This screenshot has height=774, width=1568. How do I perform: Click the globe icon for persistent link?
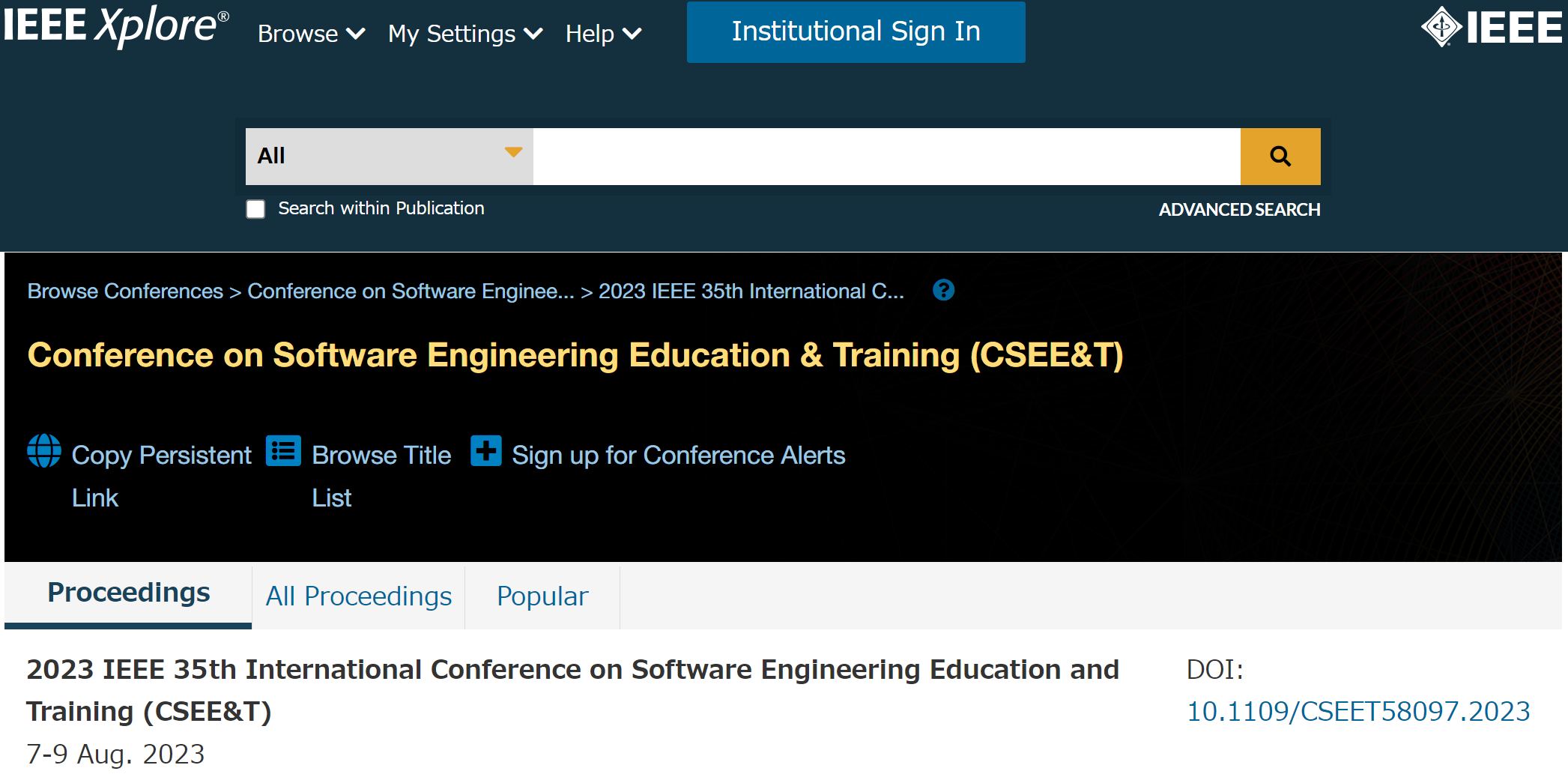tap(44, 451)
